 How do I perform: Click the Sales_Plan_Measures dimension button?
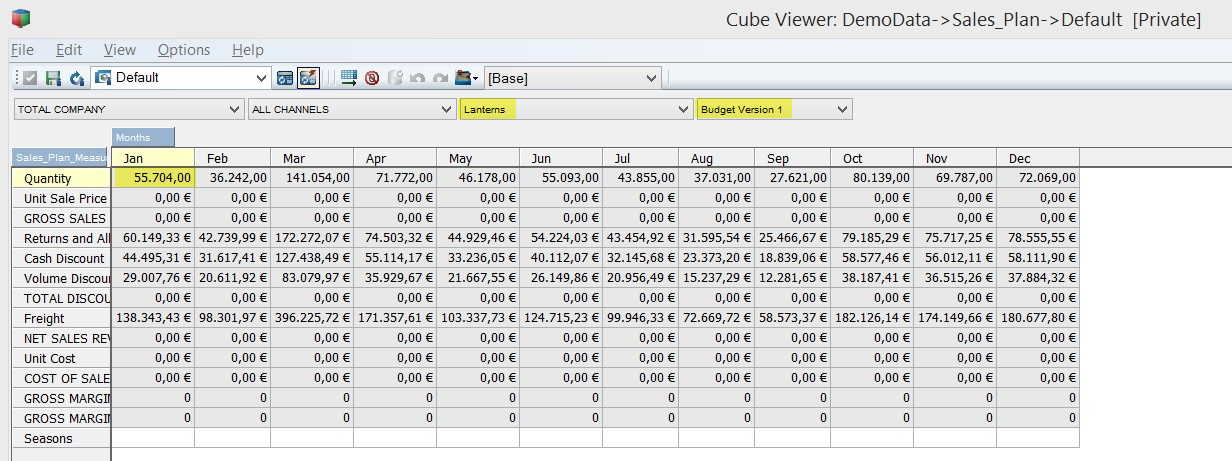(x=60, y=157)
